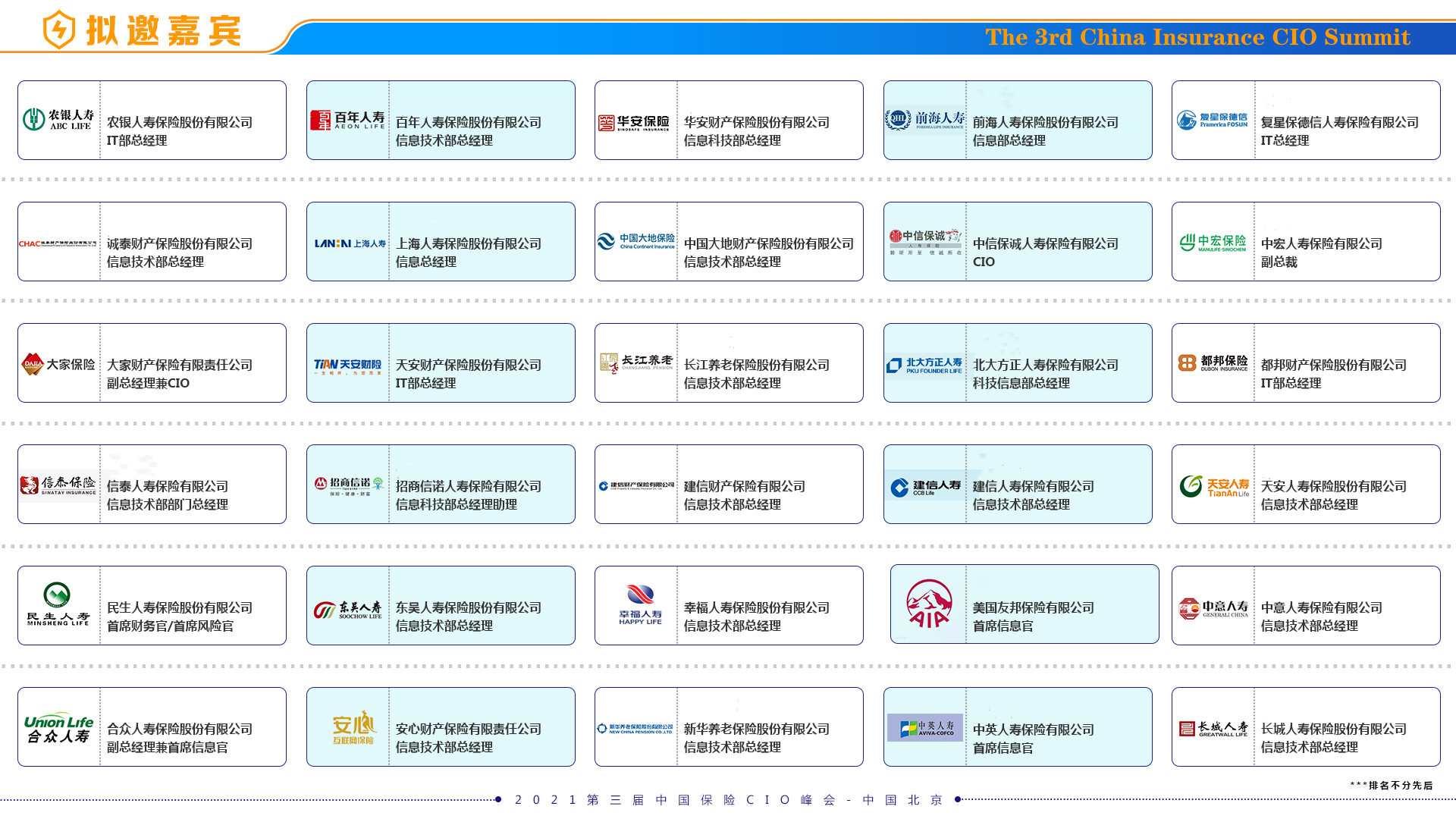The height and width of the screenshot is (819, 1456).
Task: Click text 长江养老保险股份有限公司
Action: (x=757, y=365)
